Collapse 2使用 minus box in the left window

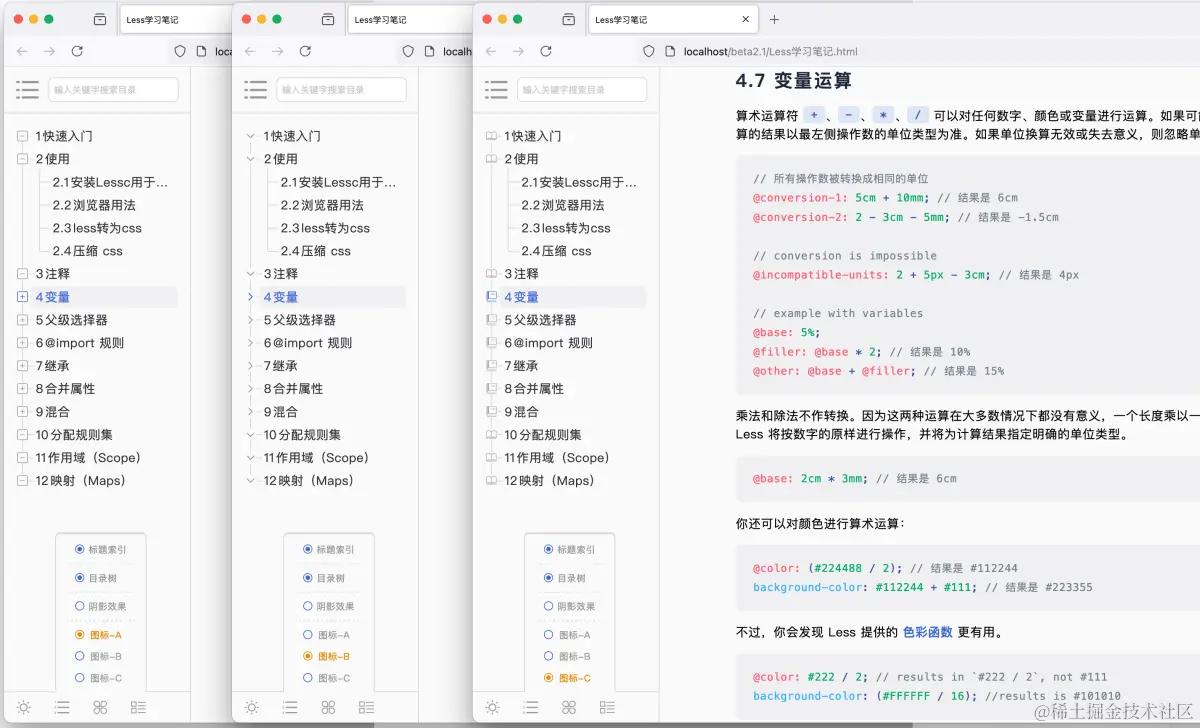[22, 159]
